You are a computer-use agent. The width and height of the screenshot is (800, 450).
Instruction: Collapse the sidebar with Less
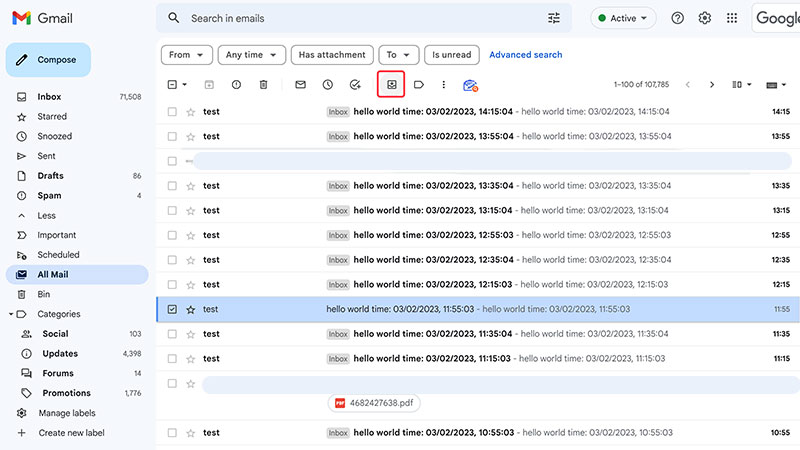(x=46, y=216)
